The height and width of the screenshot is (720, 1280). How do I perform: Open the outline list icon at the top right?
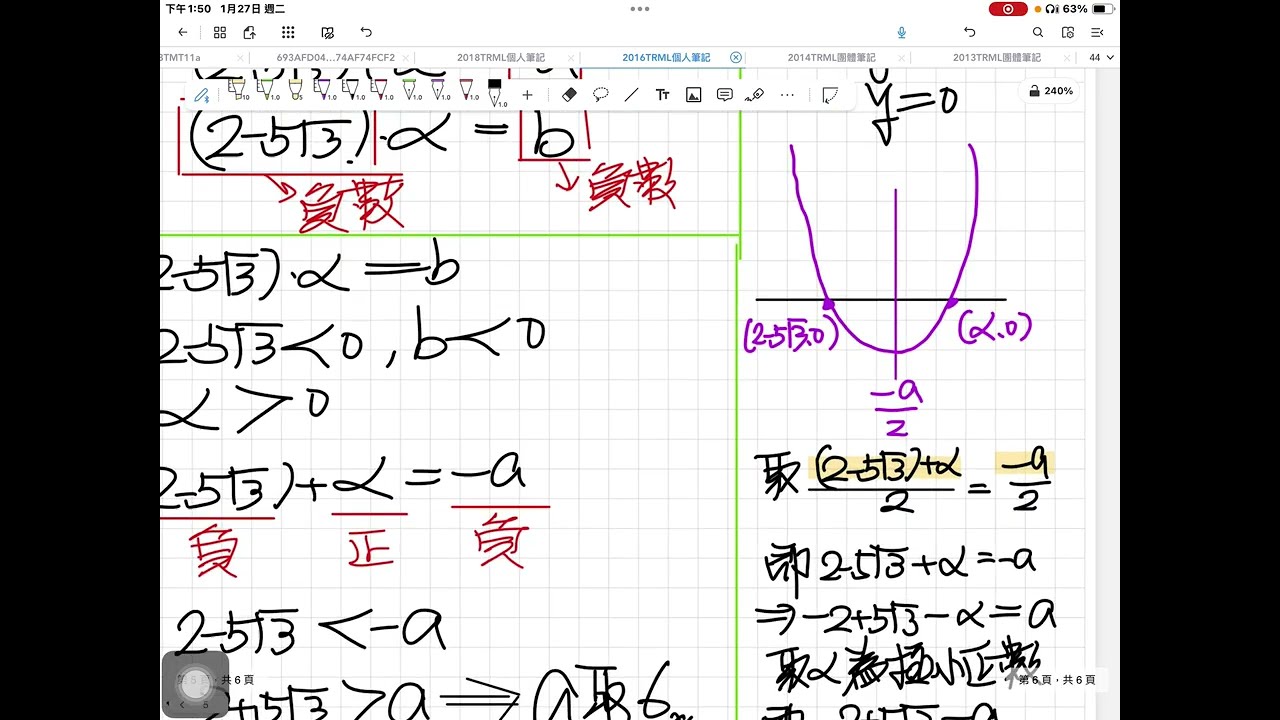point(1097,32)
